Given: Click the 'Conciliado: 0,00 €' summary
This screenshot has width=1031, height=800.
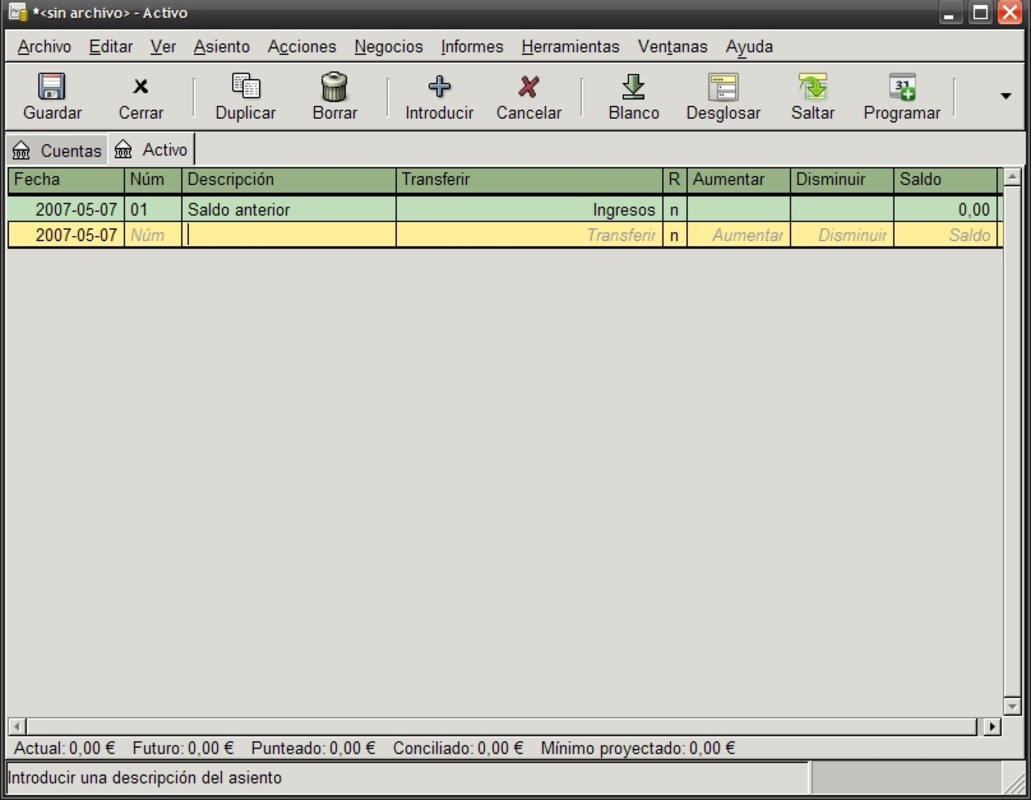Looking at the screenshot, I should pyautogui.click(x=458, y=748).
